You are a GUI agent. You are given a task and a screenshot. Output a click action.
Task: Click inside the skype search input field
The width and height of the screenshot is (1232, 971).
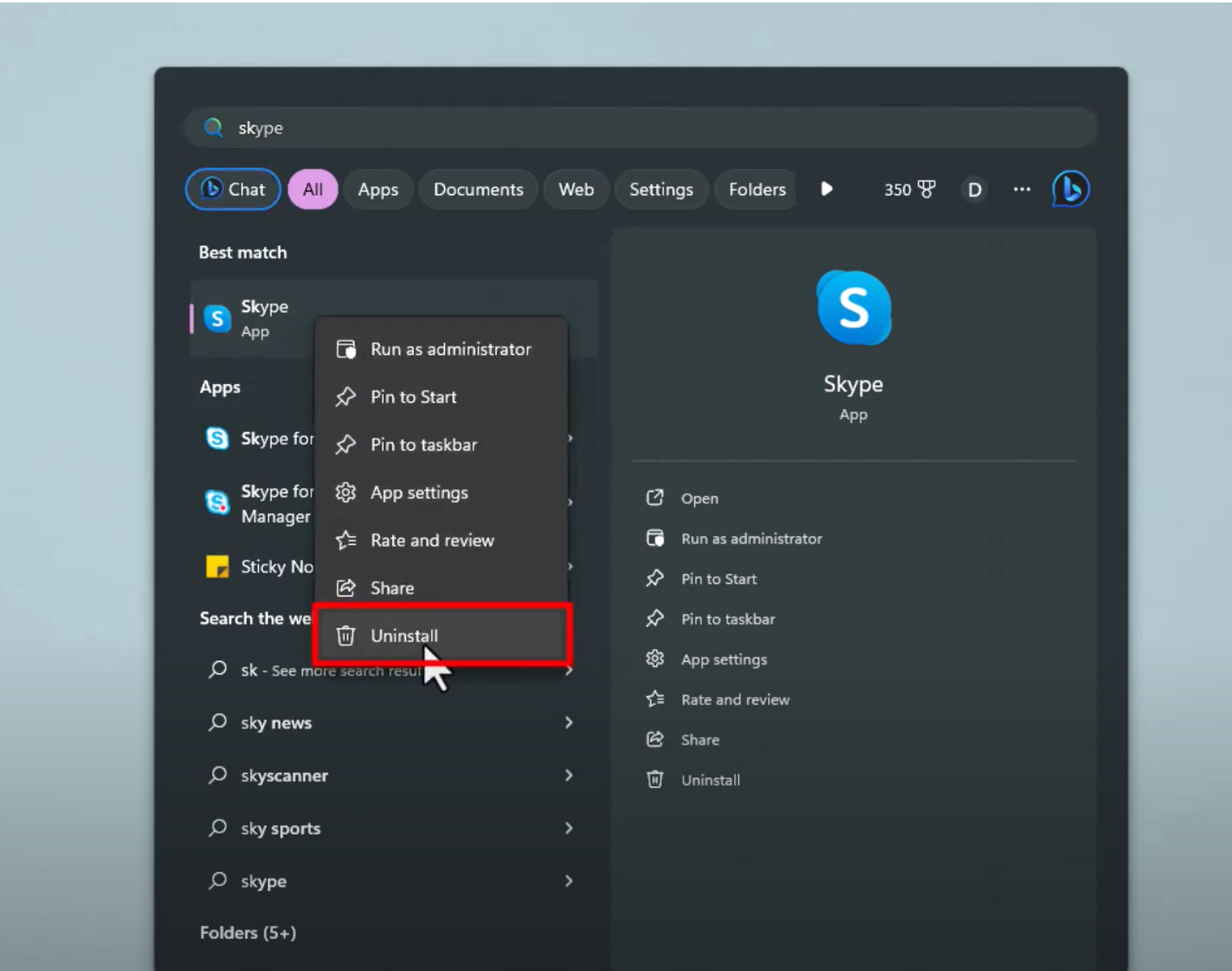pos(501,127)
